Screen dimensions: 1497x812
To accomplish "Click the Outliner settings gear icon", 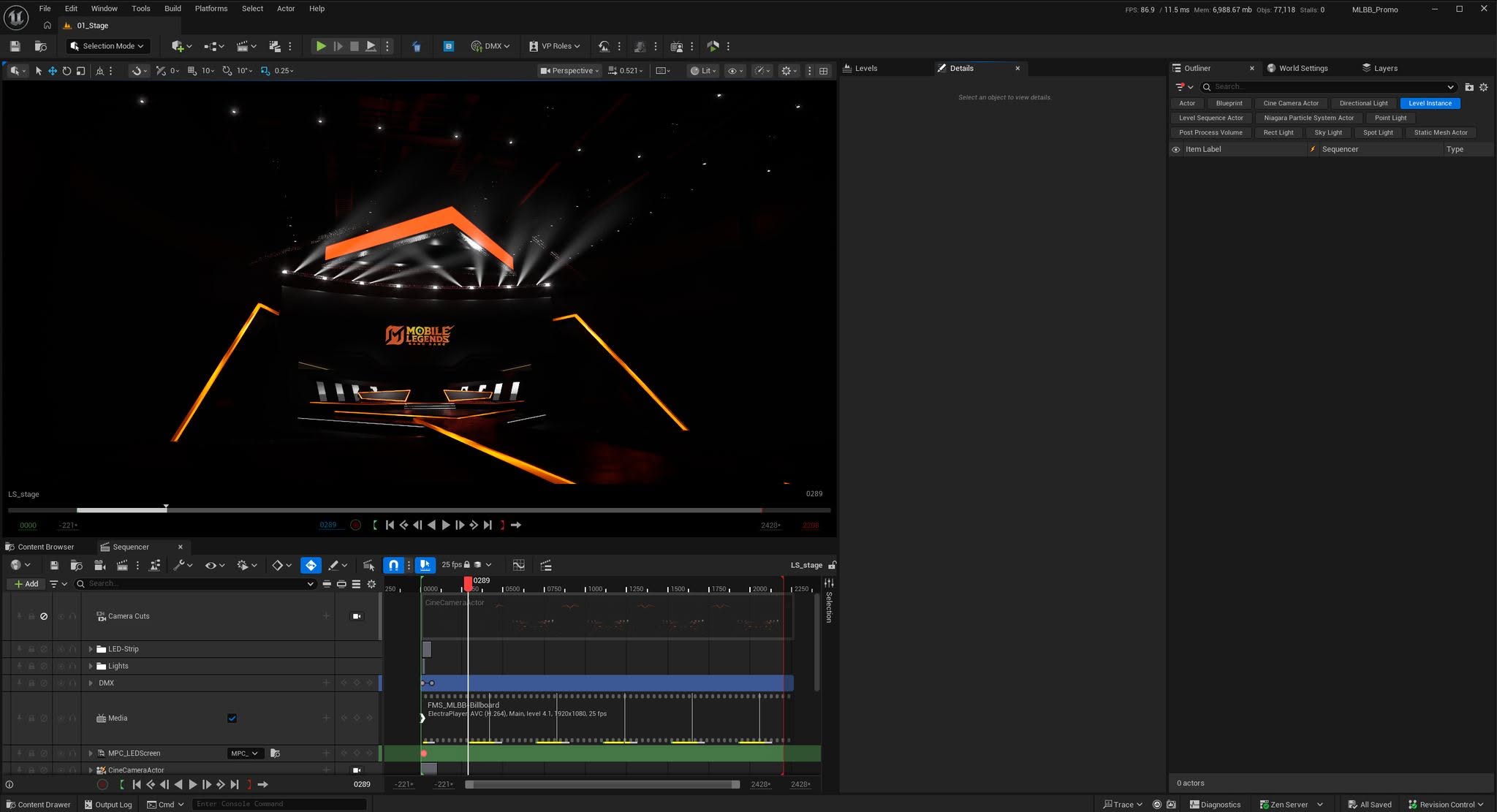I will click(1484, 87).
